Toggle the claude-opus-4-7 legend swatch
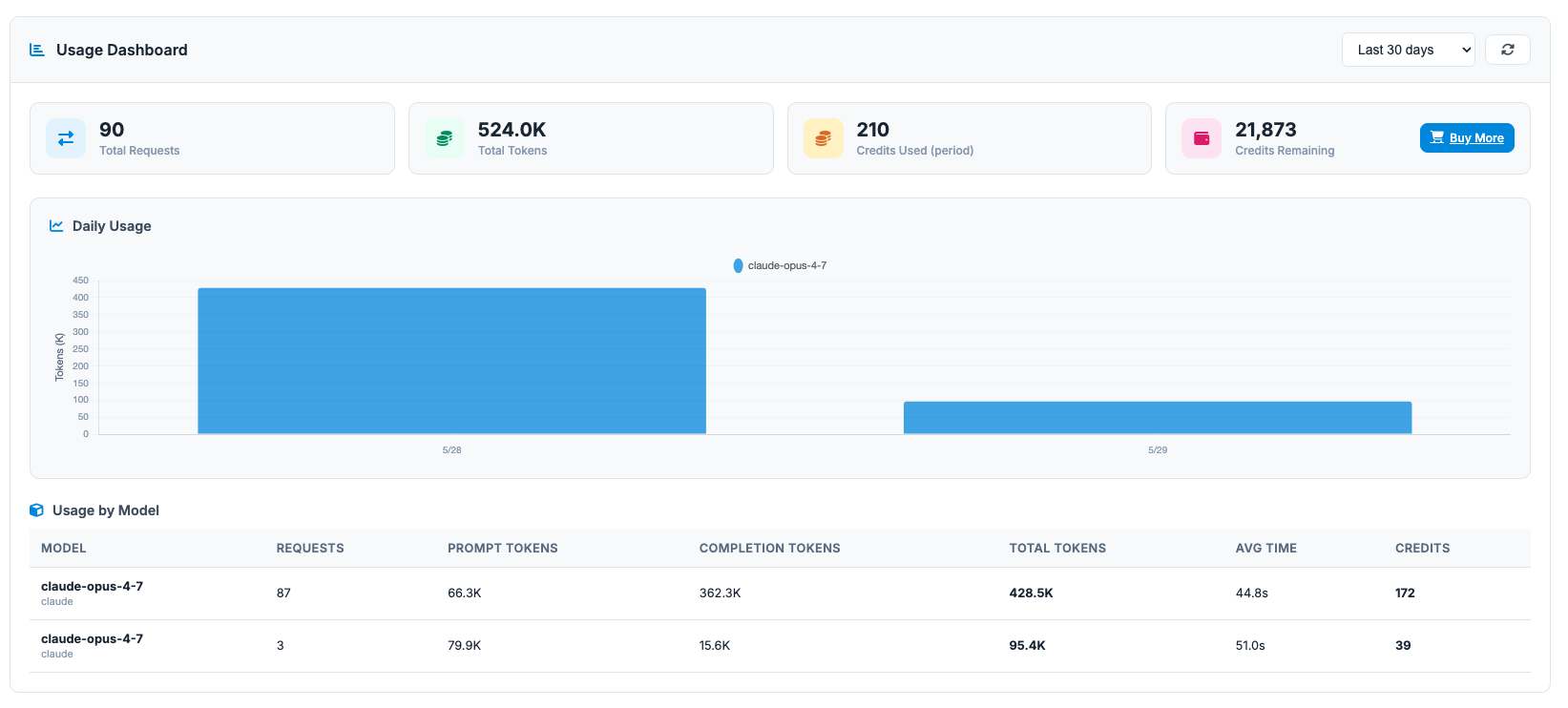This screenshot has height=708, width=1568. (738, 265)
